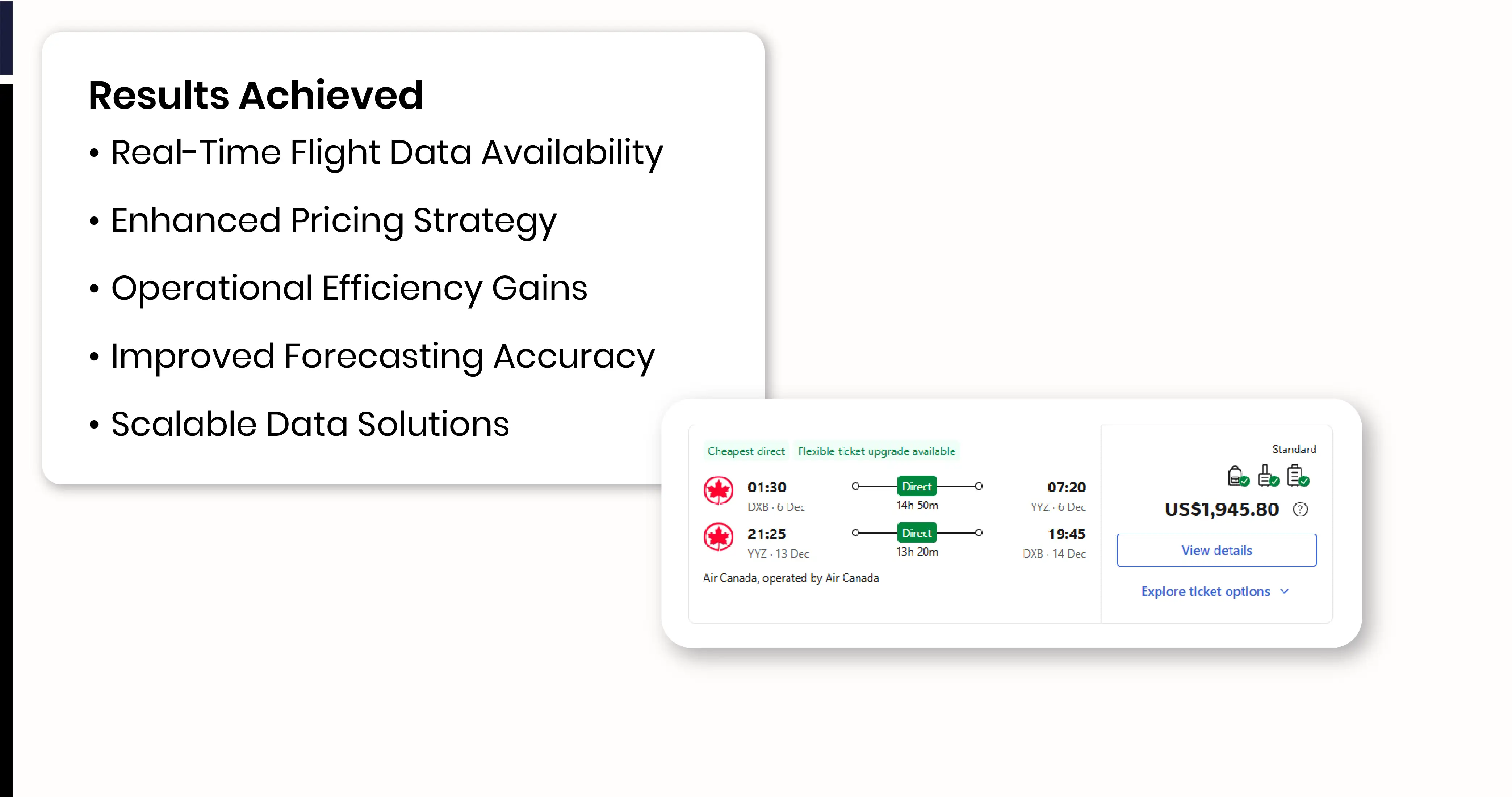Click the Enhanced Pricing Strategy bullet
Screen dimensions: 1512x797
click(x=333, y=220)
